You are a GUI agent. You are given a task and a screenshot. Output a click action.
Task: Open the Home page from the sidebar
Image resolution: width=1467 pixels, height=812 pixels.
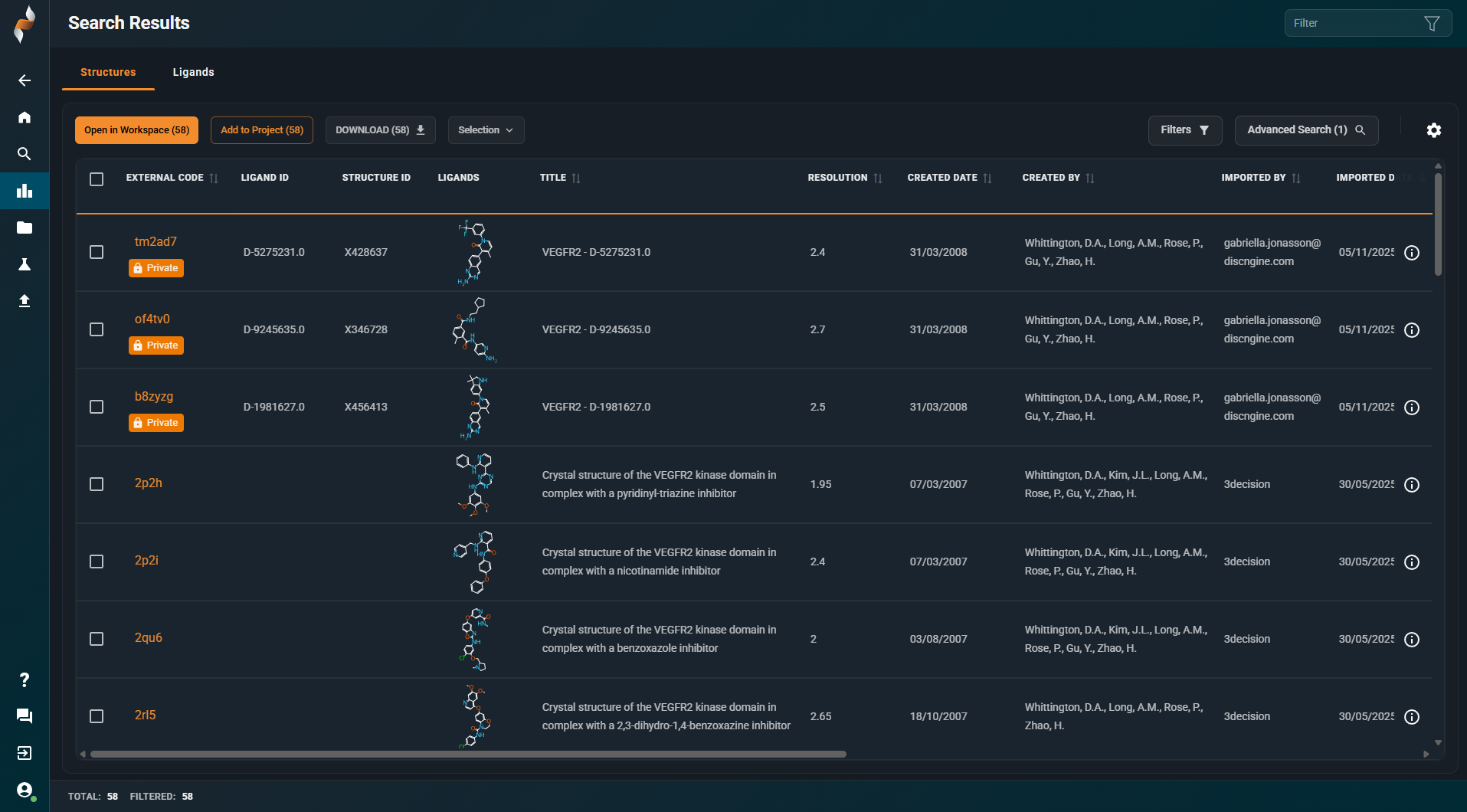(x=24, y=117)
